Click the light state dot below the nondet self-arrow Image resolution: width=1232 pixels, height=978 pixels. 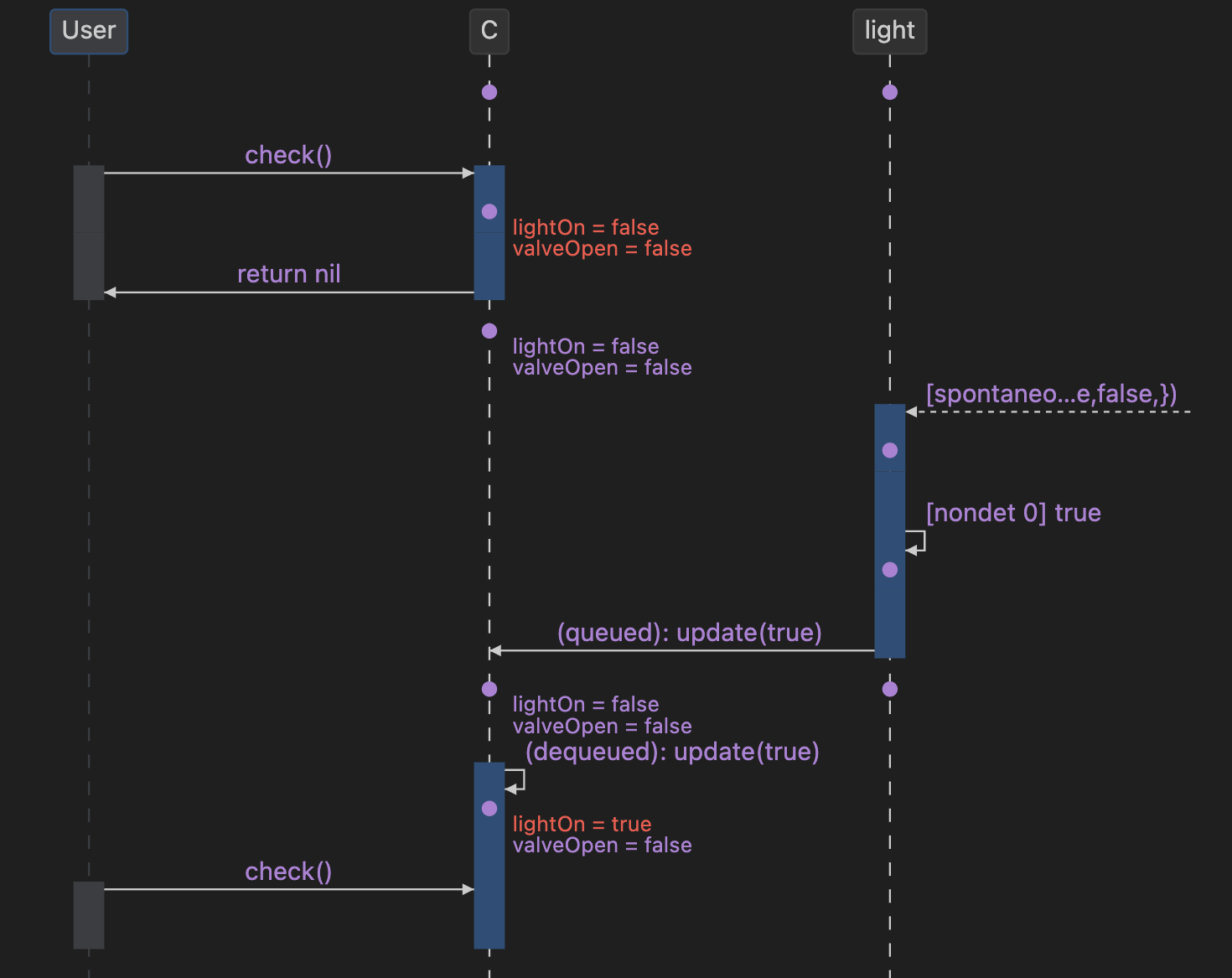tap(890, 570)
